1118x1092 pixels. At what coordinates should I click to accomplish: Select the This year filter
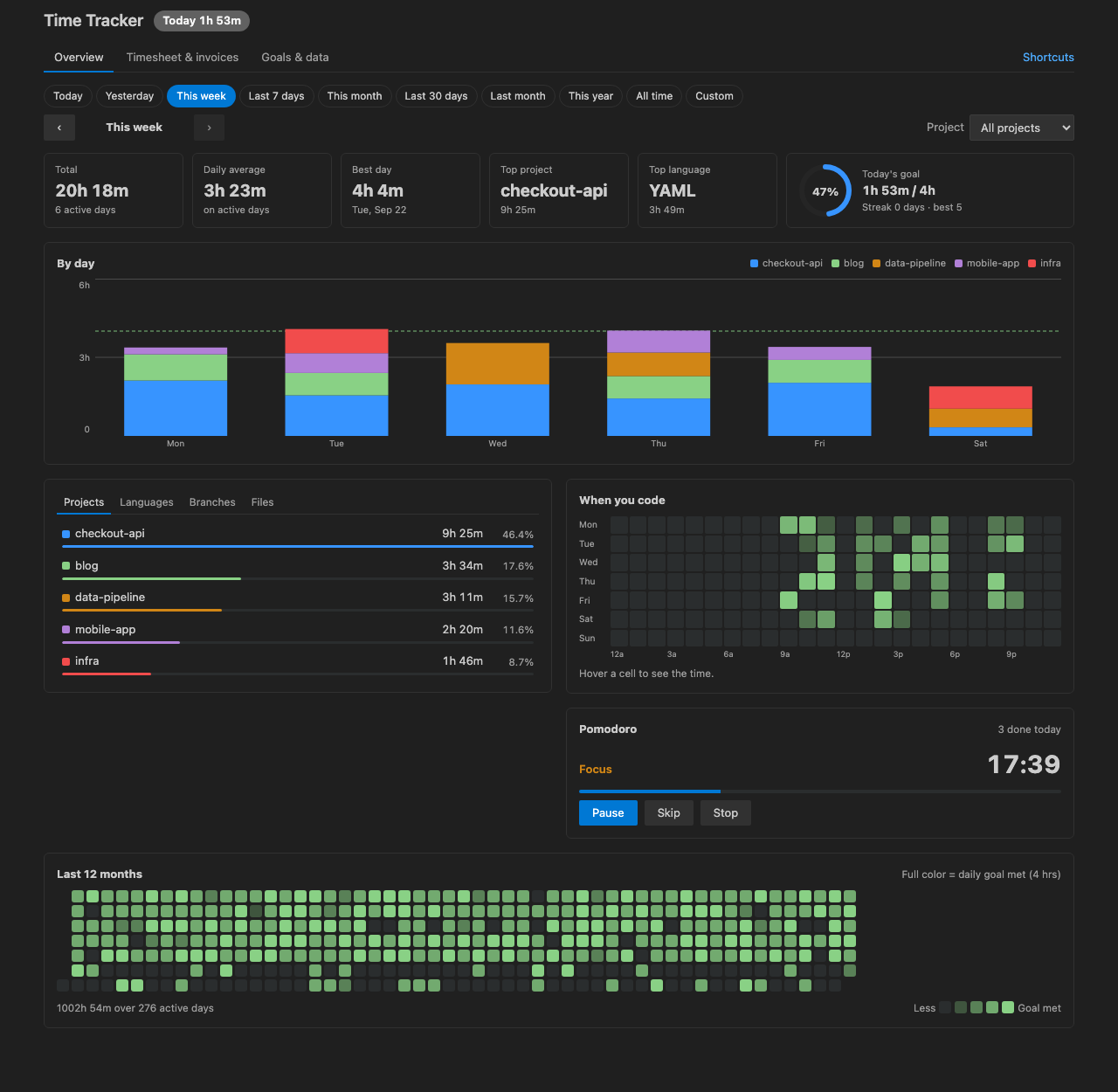click(590, 96)
